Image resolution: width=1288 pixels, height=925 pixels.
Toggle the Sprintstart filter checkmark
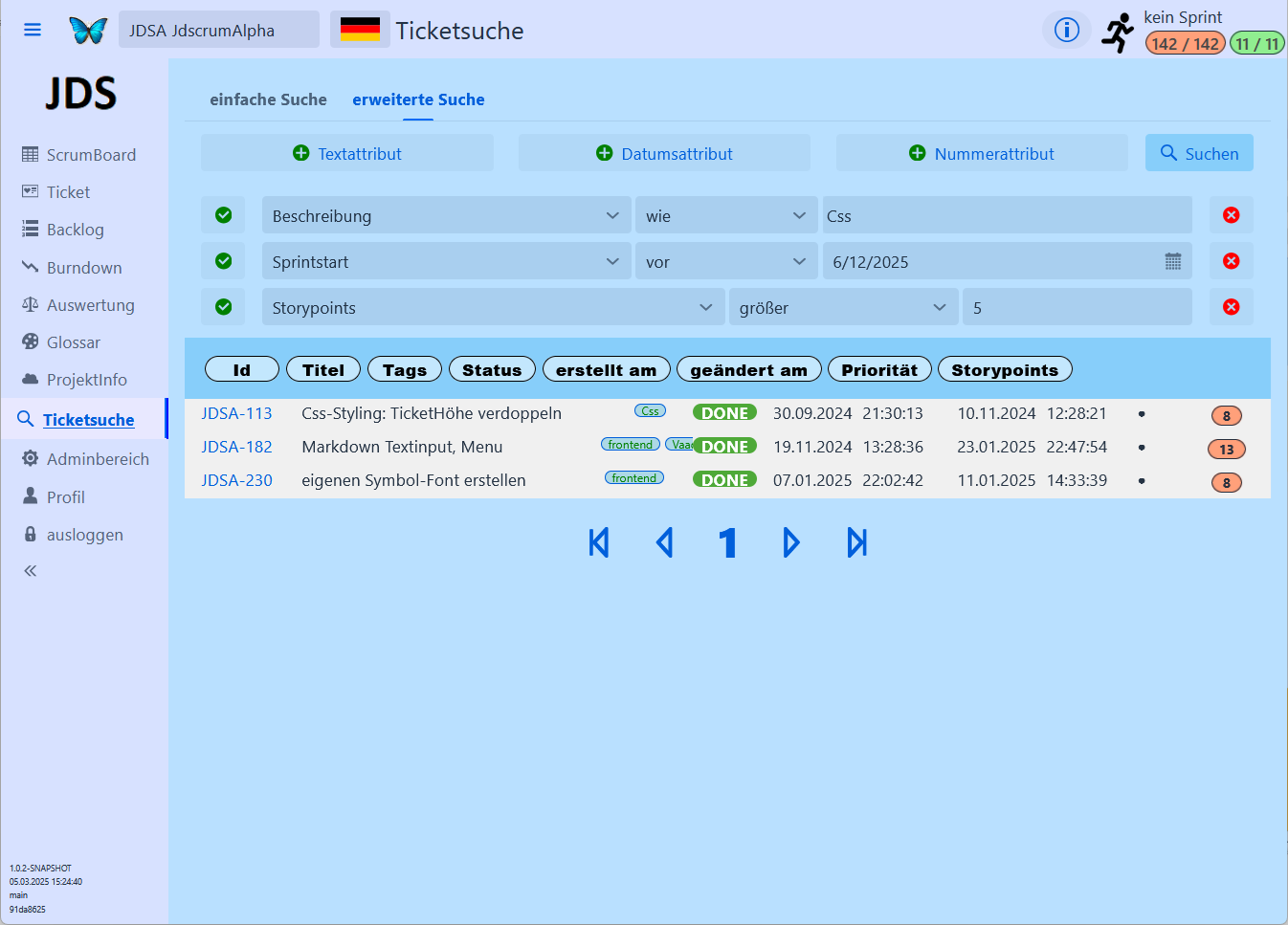(x=223, y=261)
